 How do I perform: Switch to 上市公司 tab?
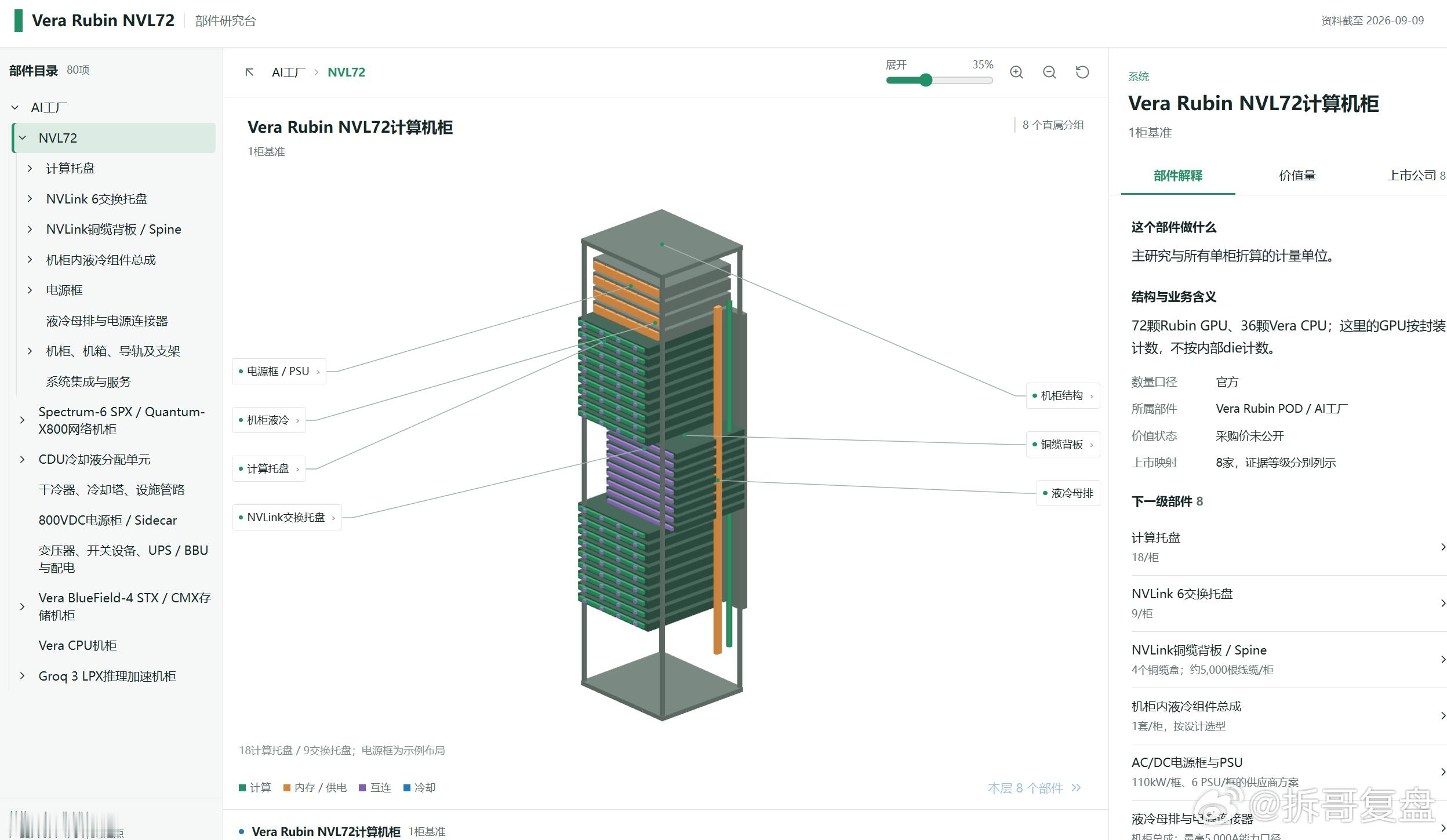point(1416,176)
